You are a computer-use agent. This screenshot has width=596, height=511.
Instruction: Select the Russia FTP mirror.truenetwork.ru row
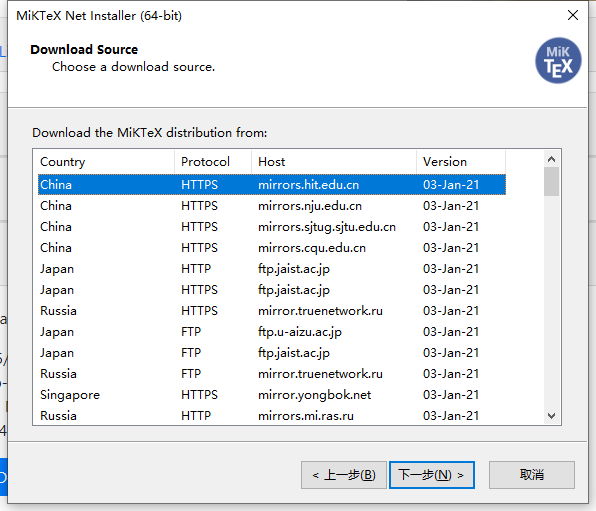click(x=272, y=374)
